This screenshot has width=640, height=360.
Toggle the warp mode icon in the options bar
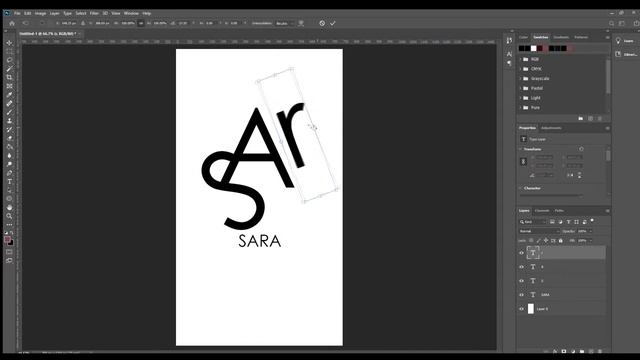301,23
